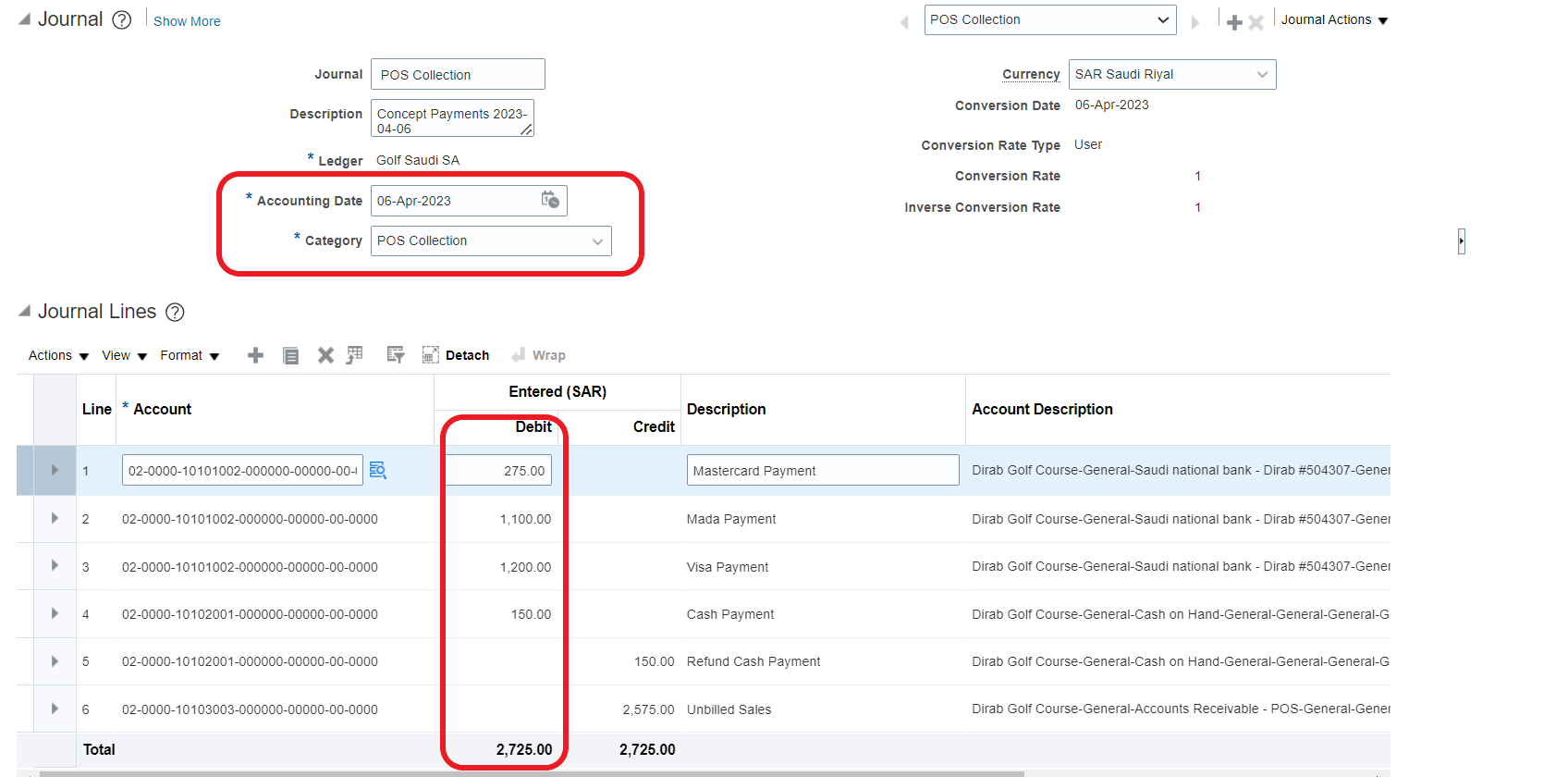Open the Accounting Date calendar picker
The height and width of the screenshot is (777, 1568).
pyautogui.click(x=550, y=200)
